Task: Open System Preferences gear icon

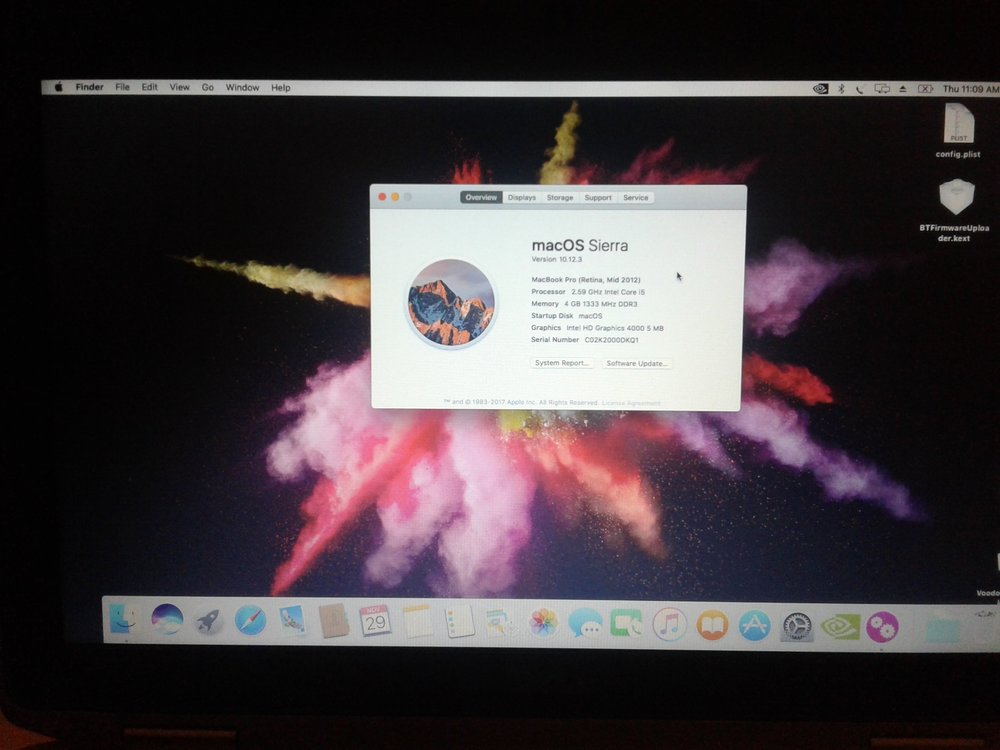Action: pyautogui.click(x=797, y=626)
